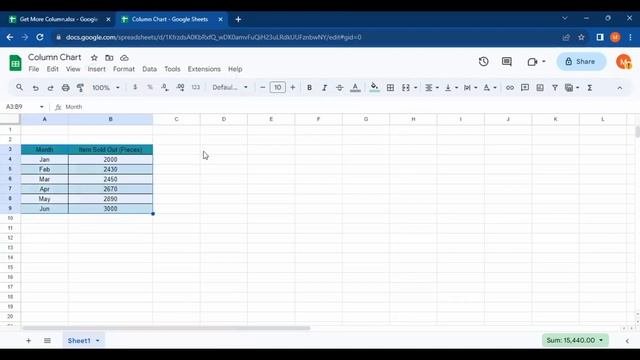Select the Sheet1 tab

coord(83,340)
